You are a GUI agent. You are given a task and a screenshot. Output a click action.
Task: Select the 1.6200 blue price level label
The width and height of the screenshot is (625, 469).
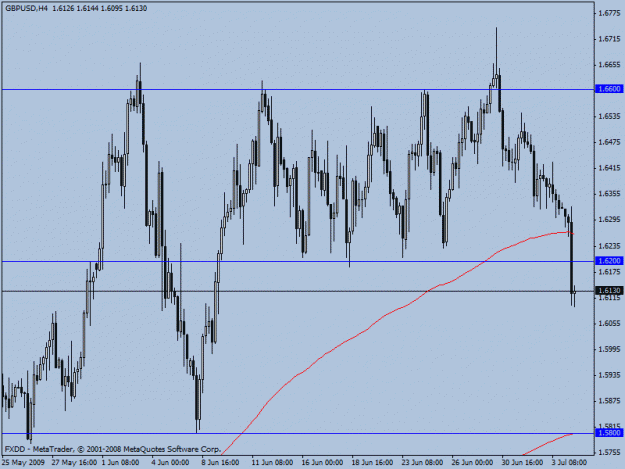(x=609, y=261)
